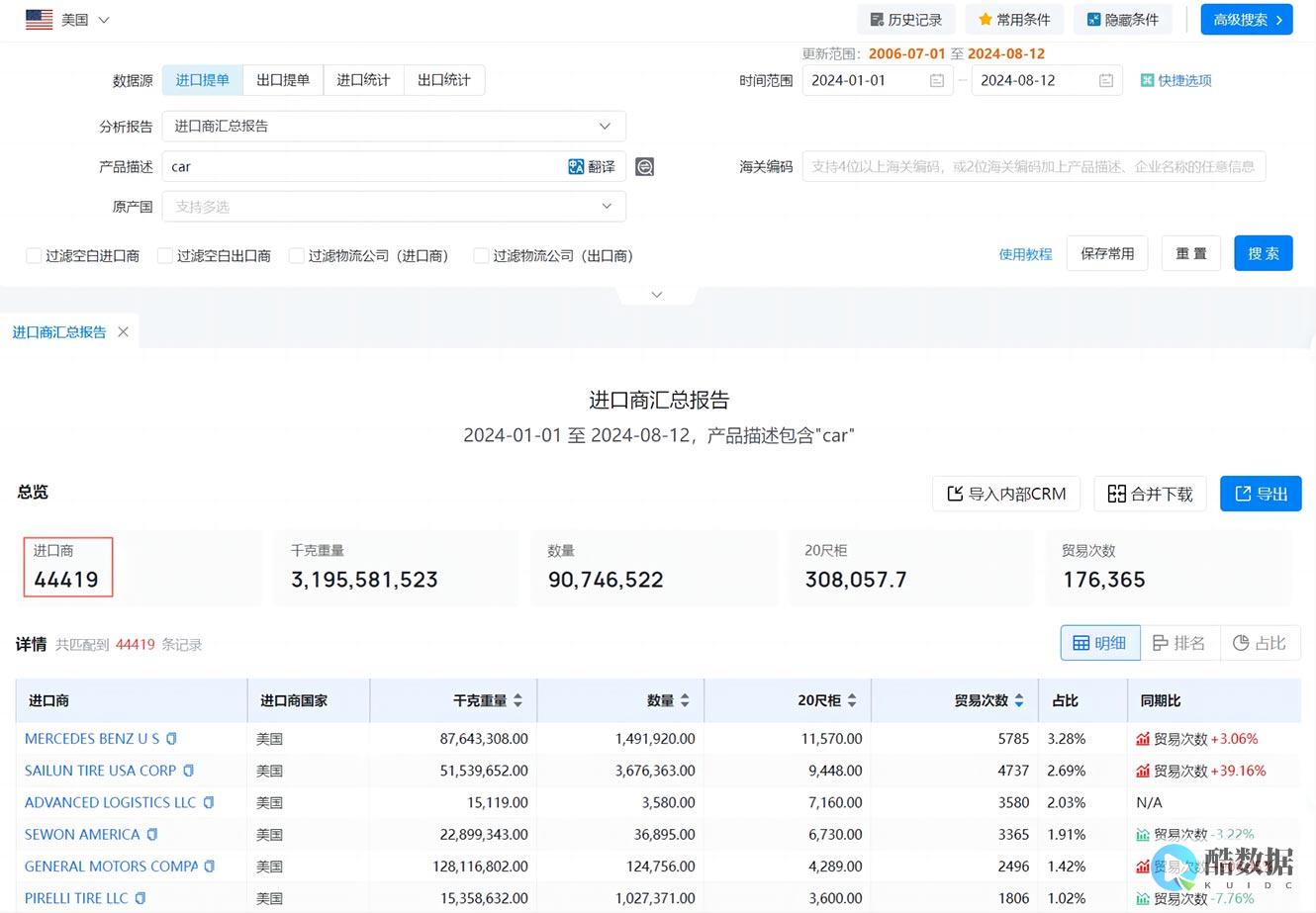
Task: Open the start date calendar icon
Action: [936, 81]
